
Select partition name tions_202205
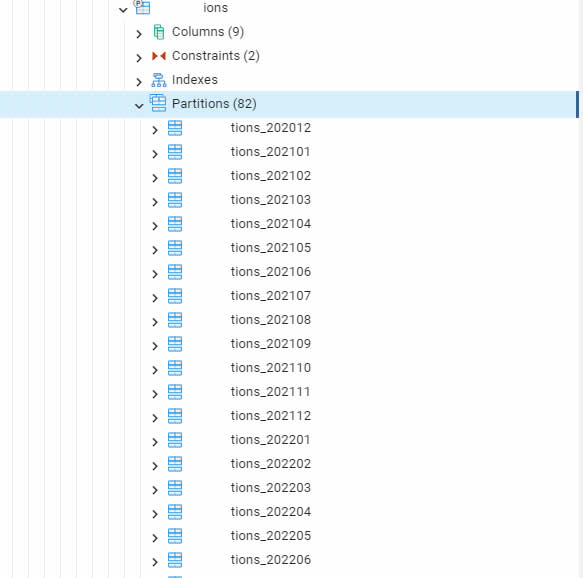pyautogui.click(x=271, y=536)
